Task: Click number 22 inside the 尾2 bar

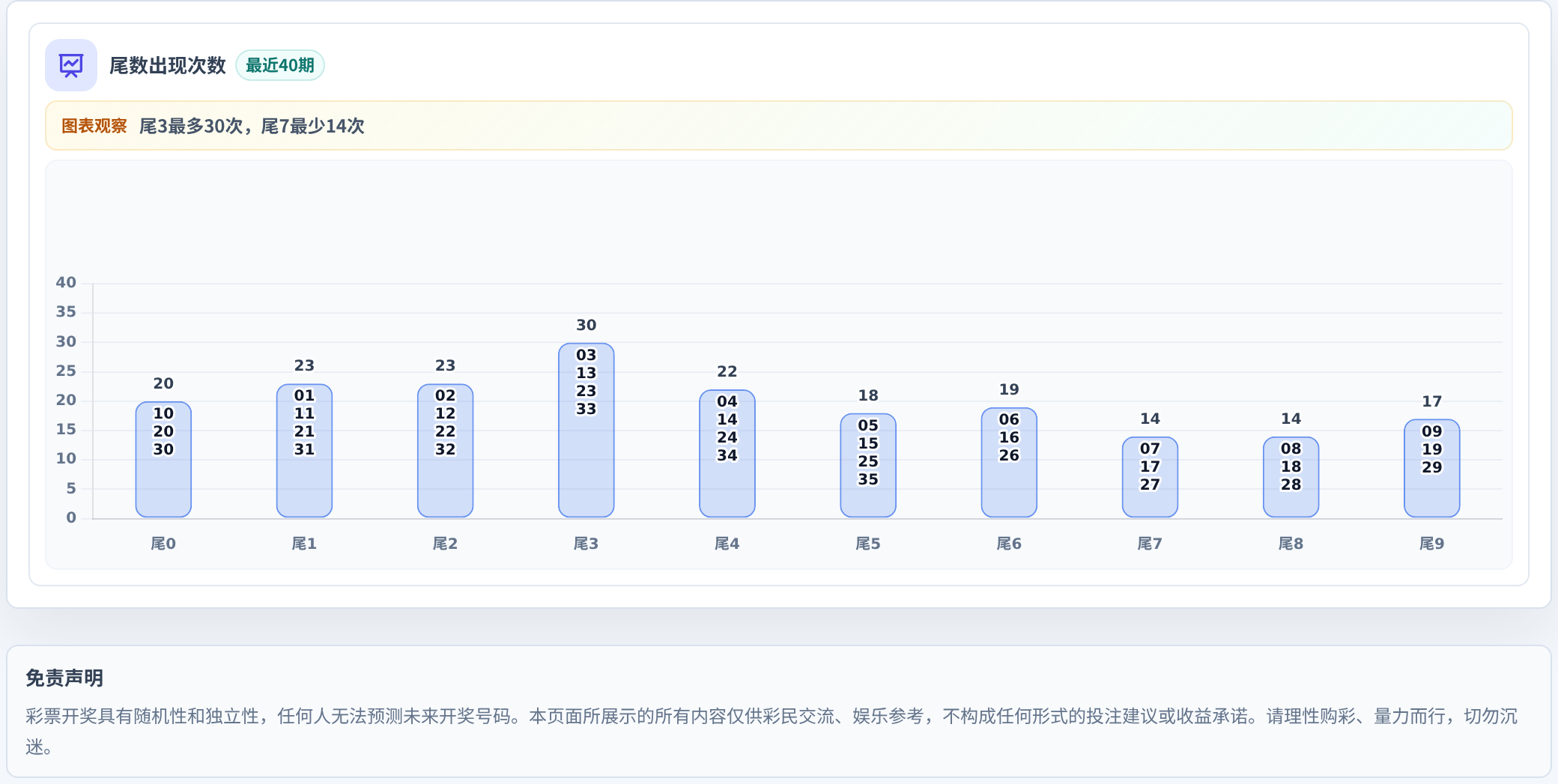Action: click(445, 431)
